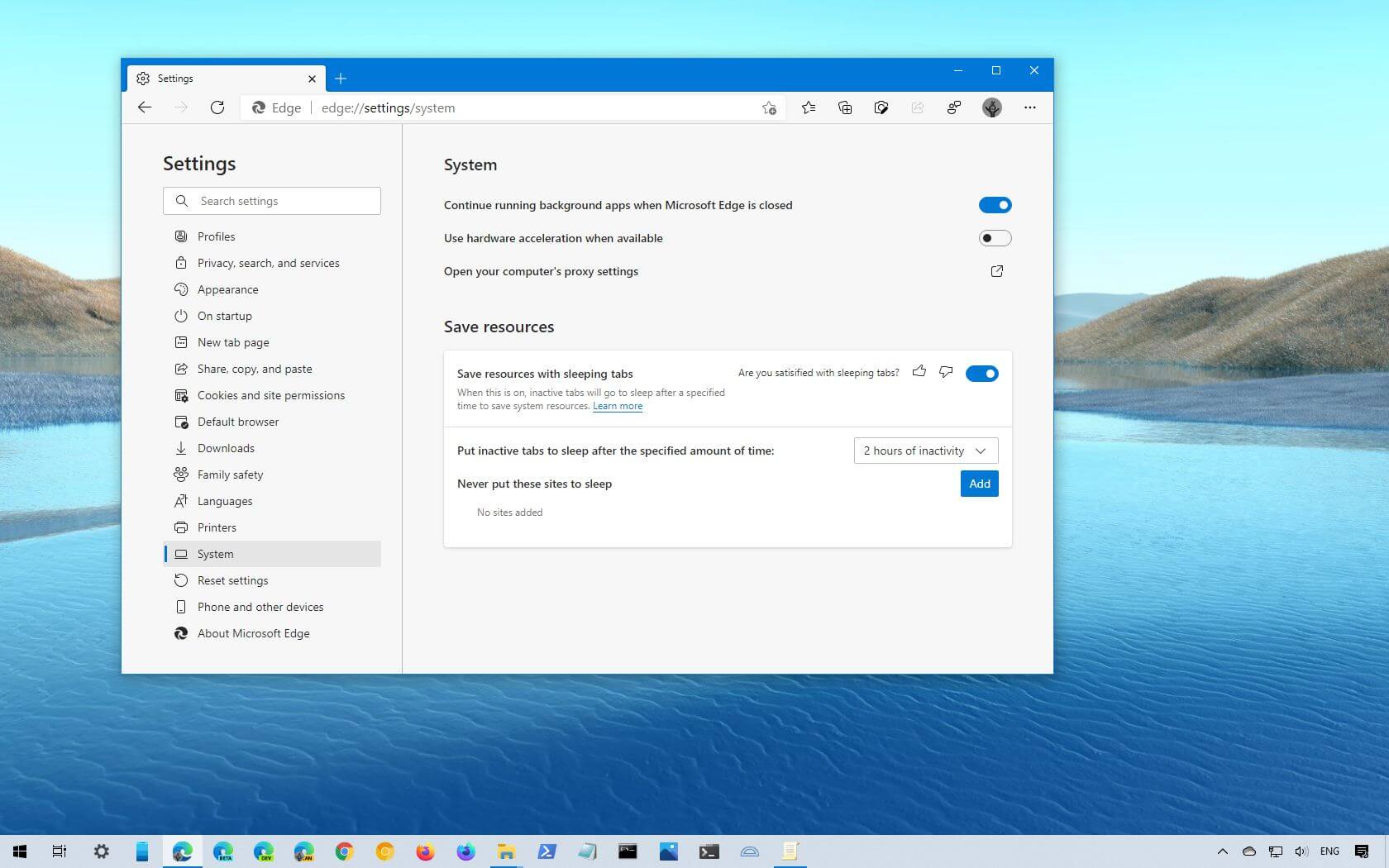Turn off save resources with sleeping tabs
1389x868 pixels.
[x=981, y=373]
